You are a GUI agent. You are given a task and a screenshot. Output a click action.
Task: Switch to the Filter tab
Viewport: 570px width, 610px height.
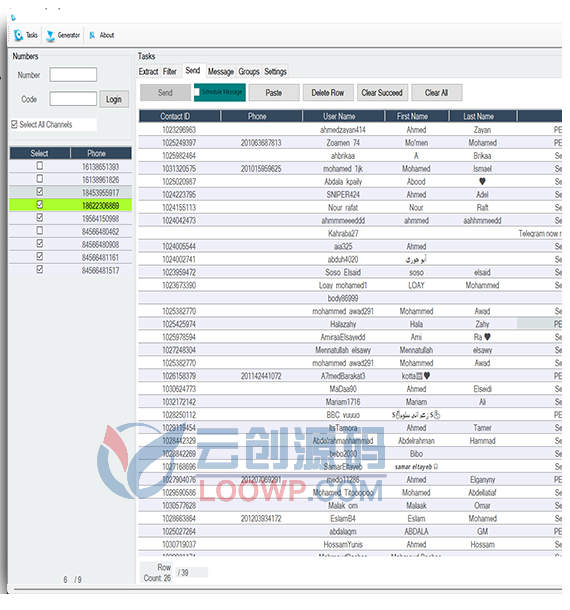pos(170,72)
